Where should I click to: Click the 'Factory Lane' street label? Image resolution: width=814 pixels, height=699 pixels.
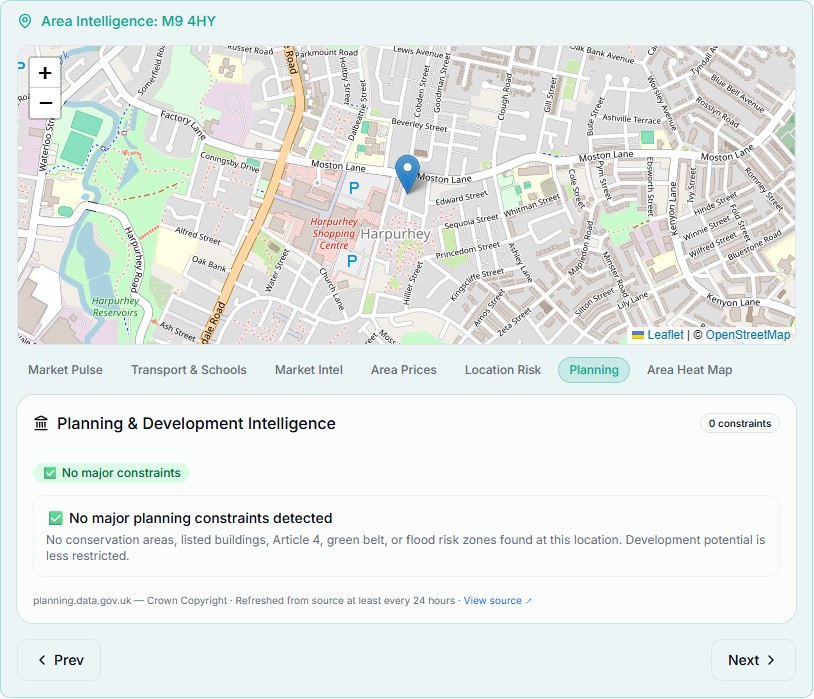pos(183,125)
